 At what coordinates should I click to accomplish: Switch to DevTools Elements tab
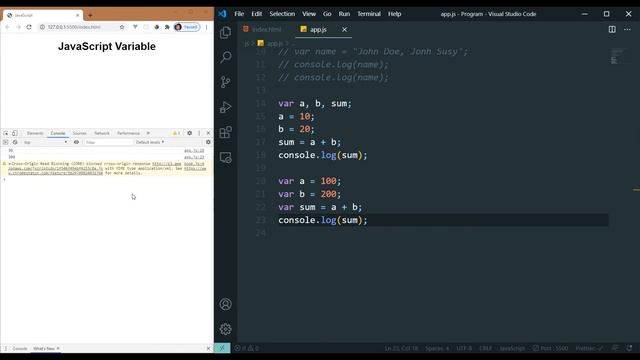(x=35, y=133)
